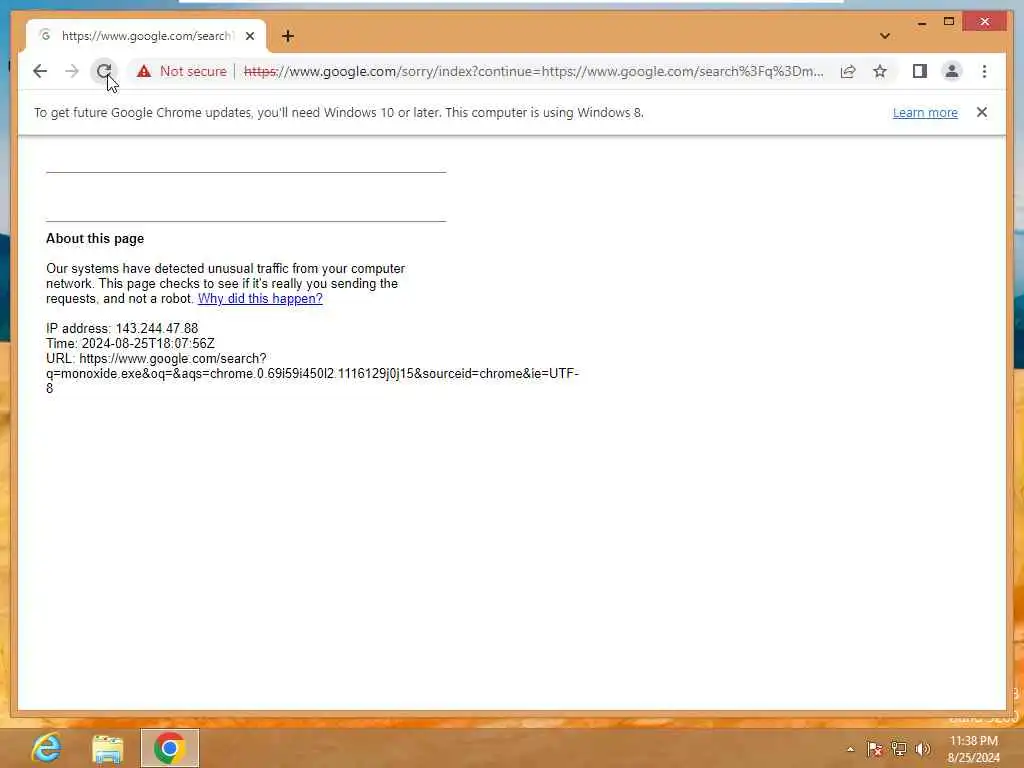The width and height of the screenshot is (1024, 768).
Task: Bookmark this page with the star
Action: coord(880,71)
